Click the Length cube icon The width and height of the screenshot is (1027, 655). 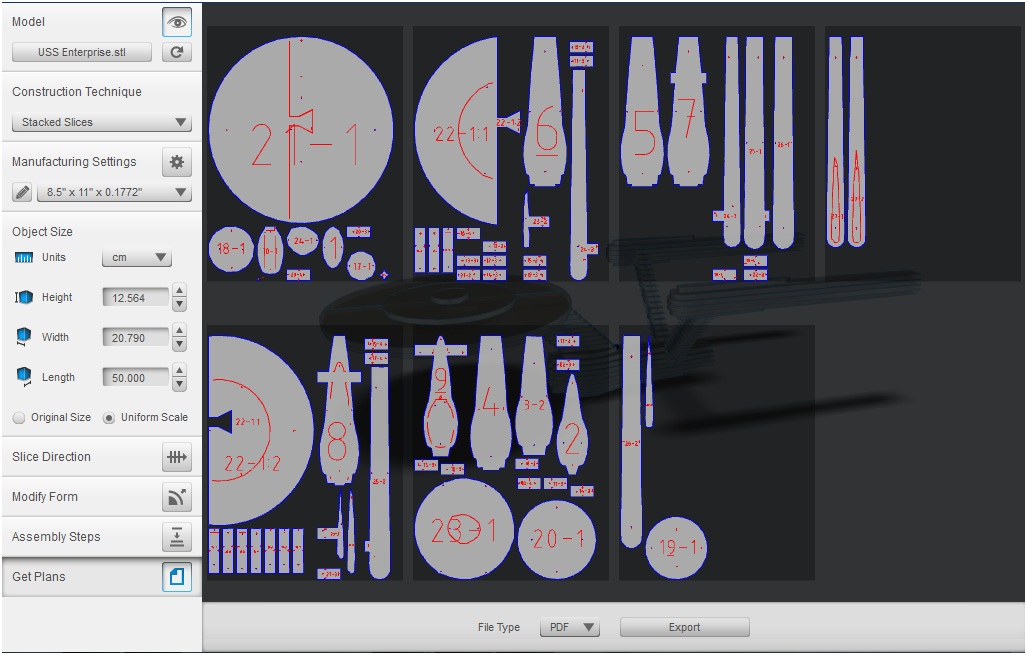tap(24, 377)
